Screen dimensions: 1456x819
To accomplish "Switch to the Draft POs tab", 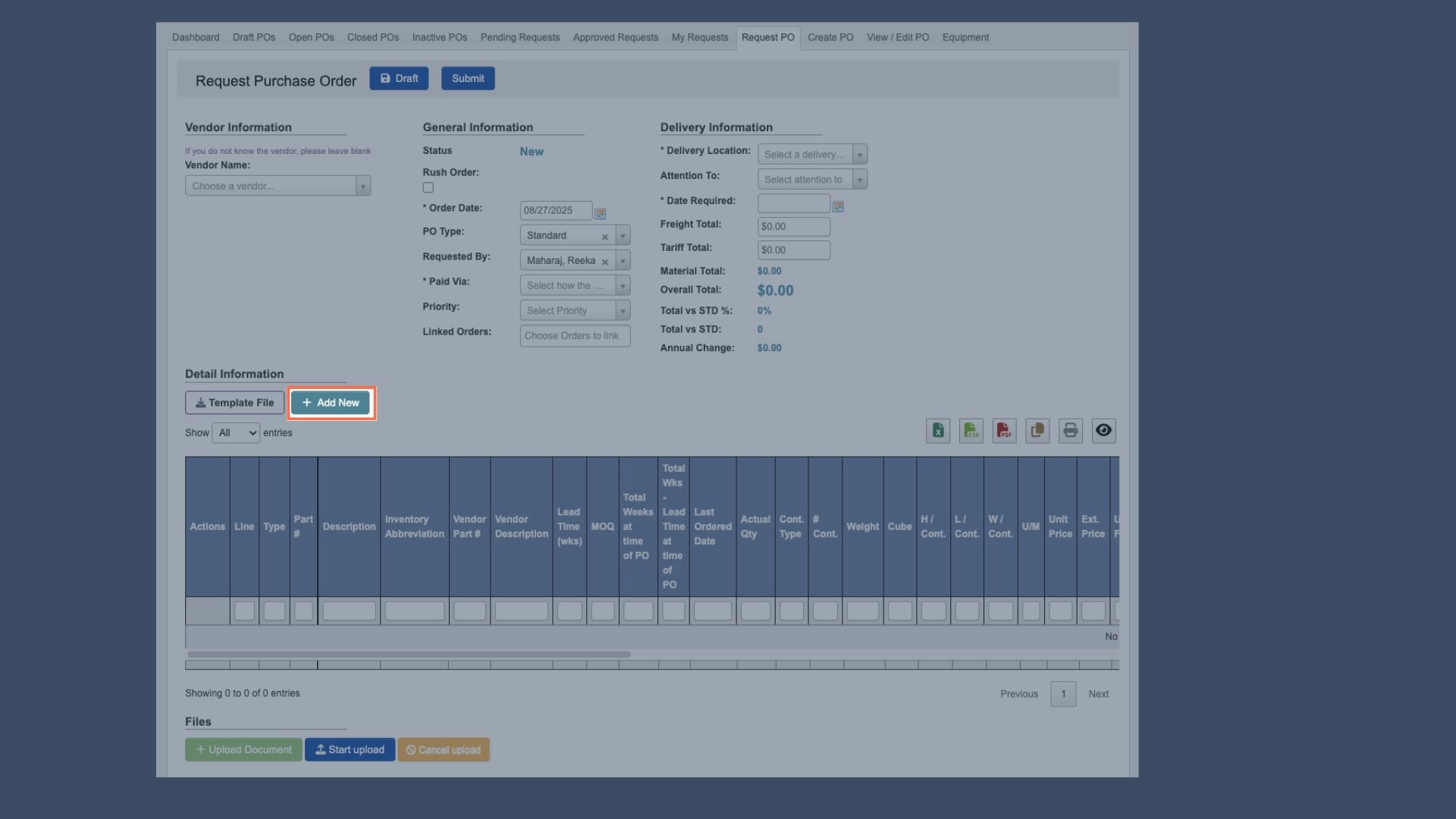I will click(253, 37).
